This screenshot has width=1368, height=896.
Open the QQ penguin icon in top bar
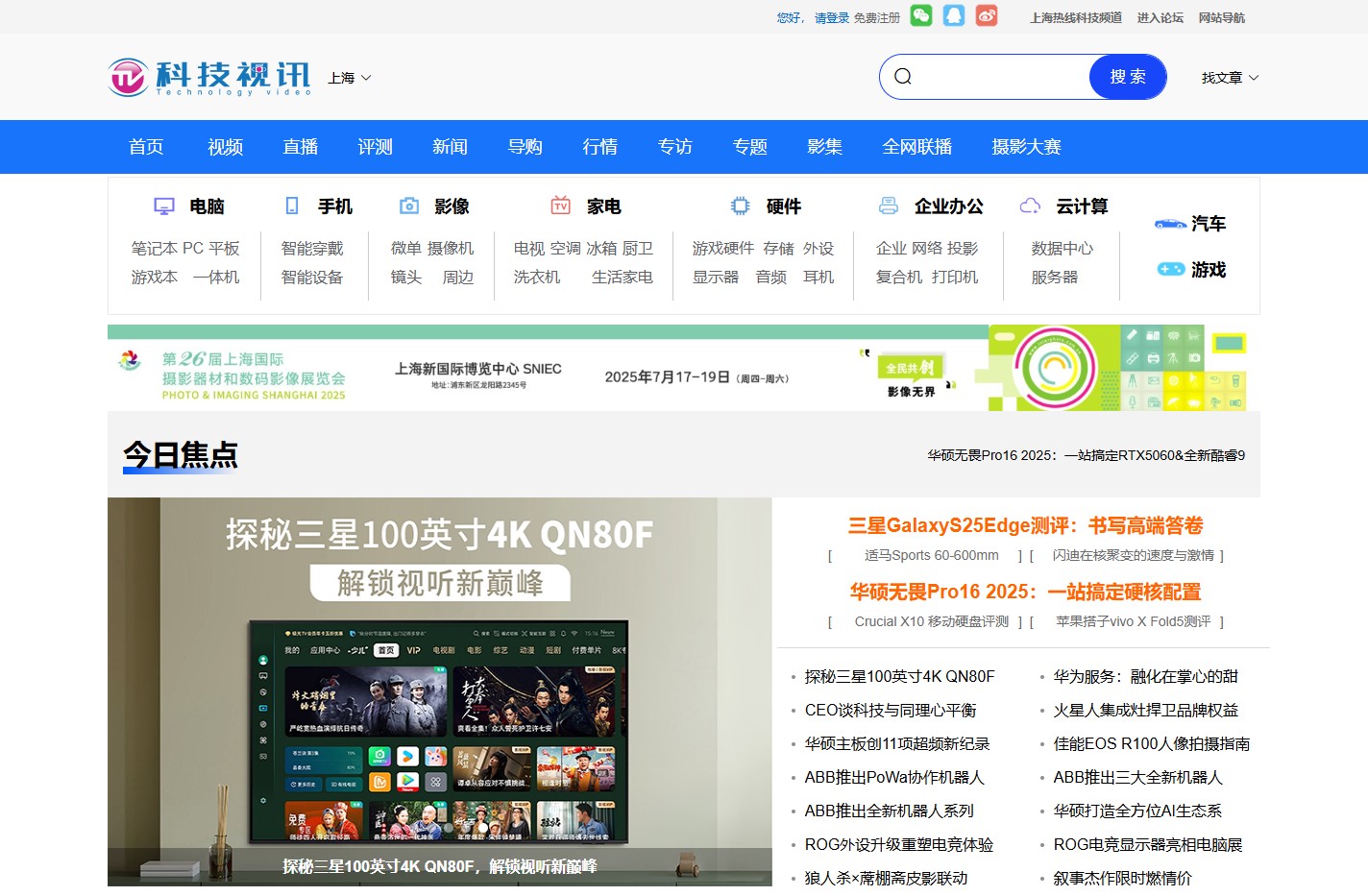click(x=953, y=15)
